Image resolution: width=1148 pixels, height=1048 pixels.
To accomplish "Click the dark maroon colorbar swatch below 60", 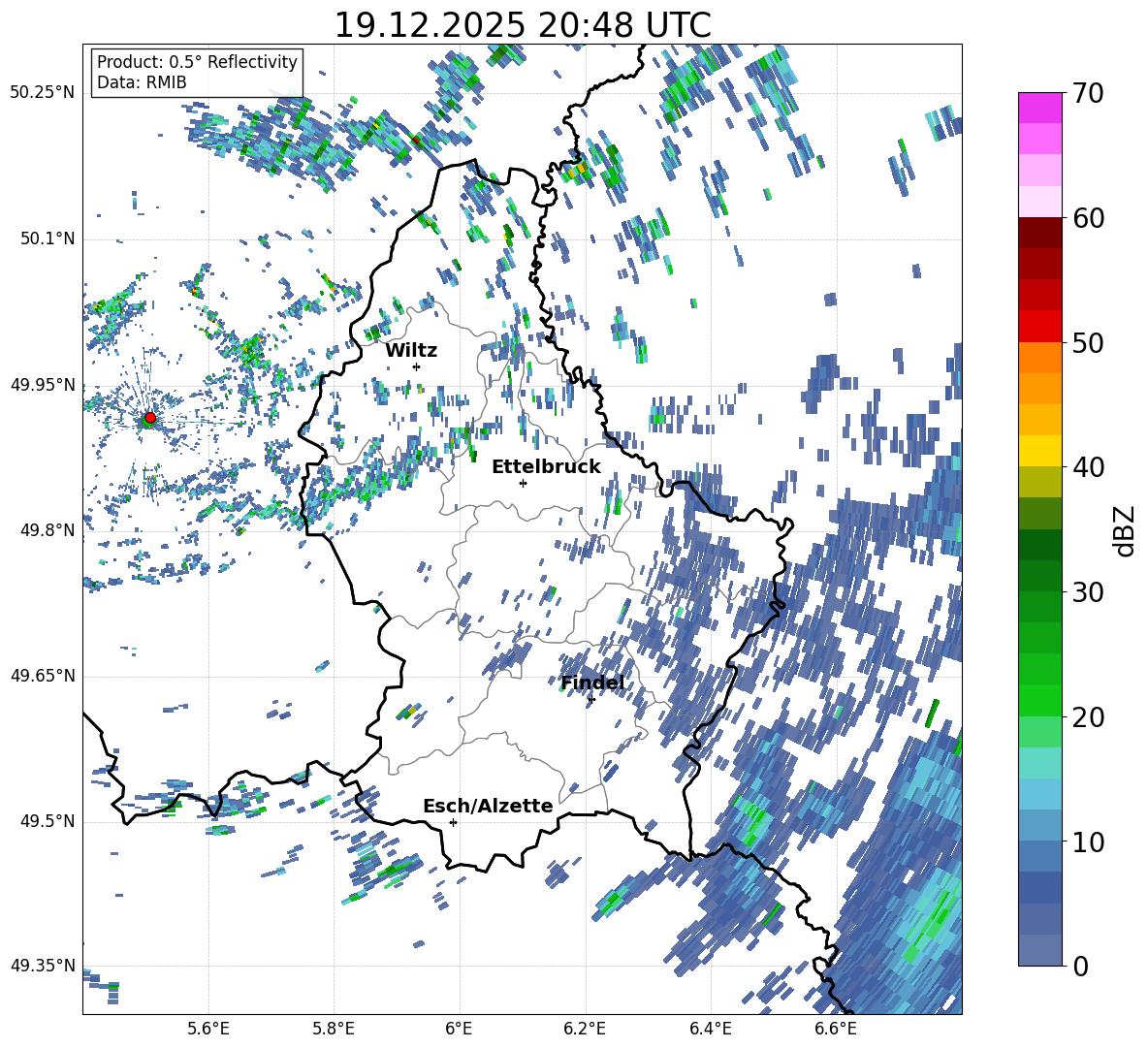I will click(x=1039, y=232).
